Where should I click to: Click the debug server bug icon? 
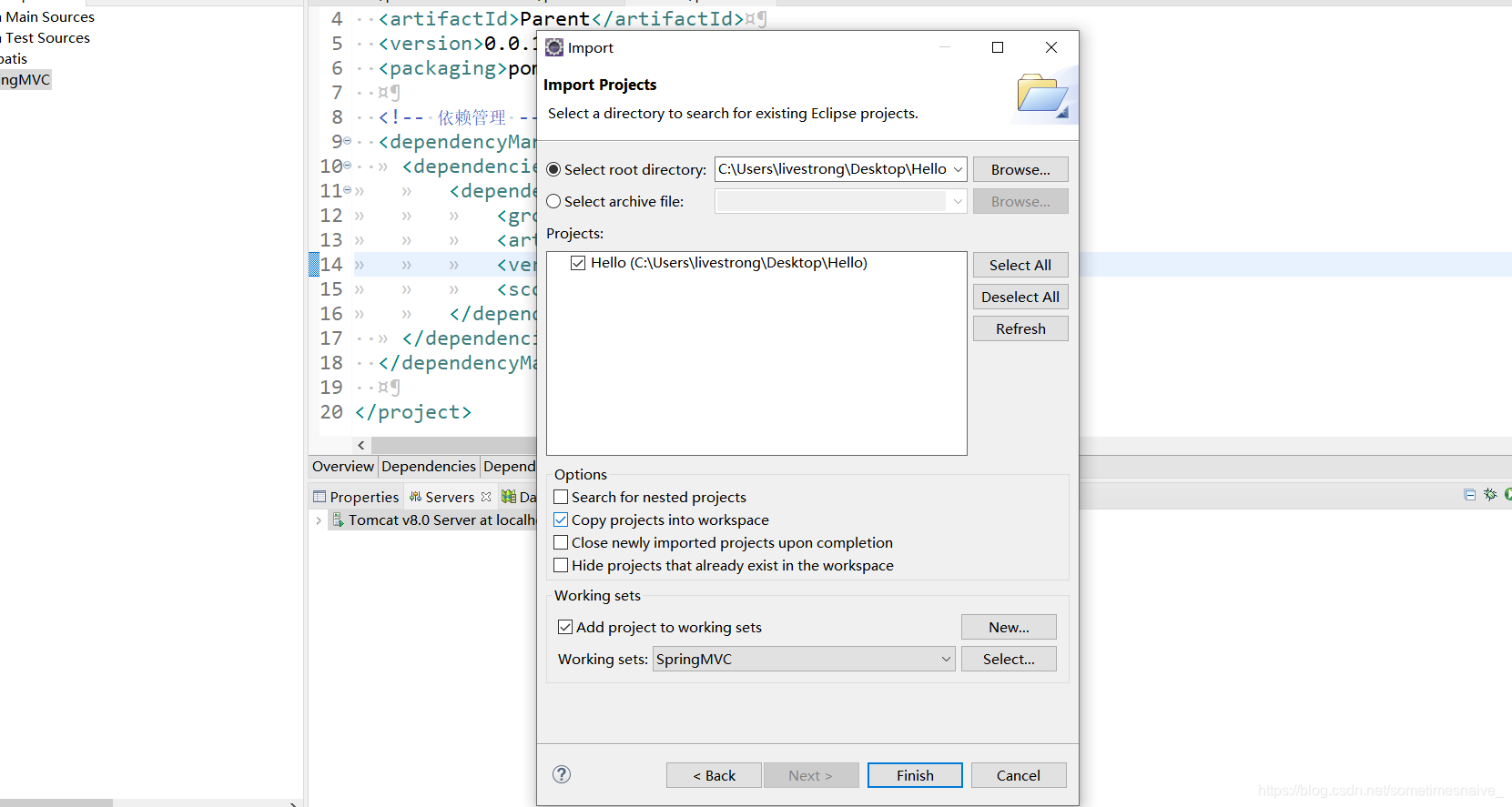1490,494
